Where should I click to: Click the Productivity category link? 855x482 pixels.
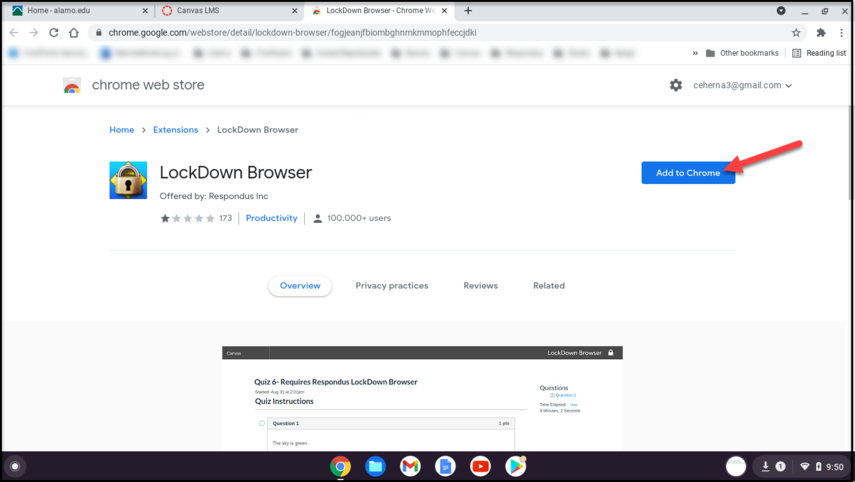click(271, 218)
